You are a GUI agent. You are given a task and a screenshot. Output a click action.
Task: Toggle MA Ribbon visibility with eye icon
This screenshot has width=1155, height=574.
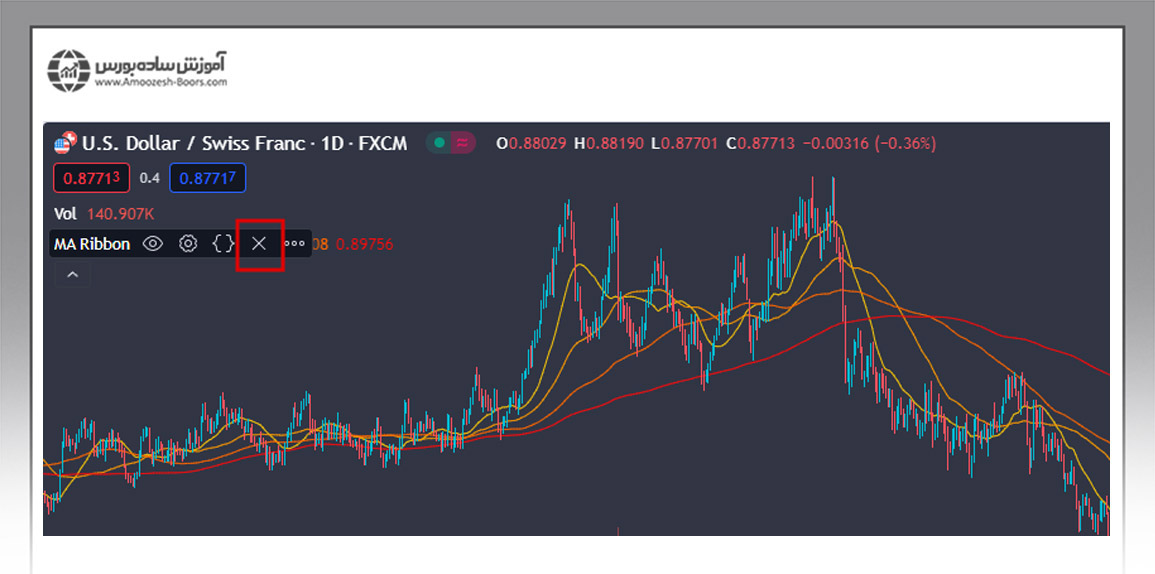(x=152, y=243)
